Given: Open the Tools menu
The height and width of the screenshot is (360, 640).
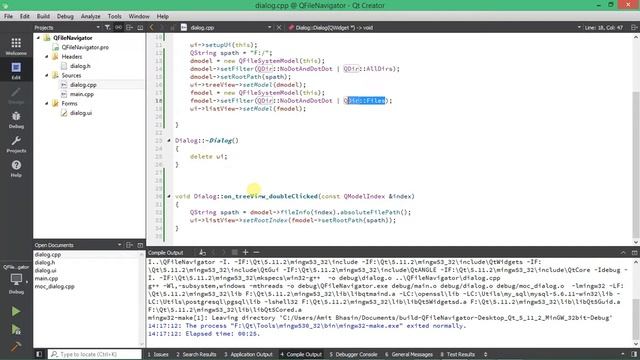Looking at the screenshot, I should pos(114,16).
